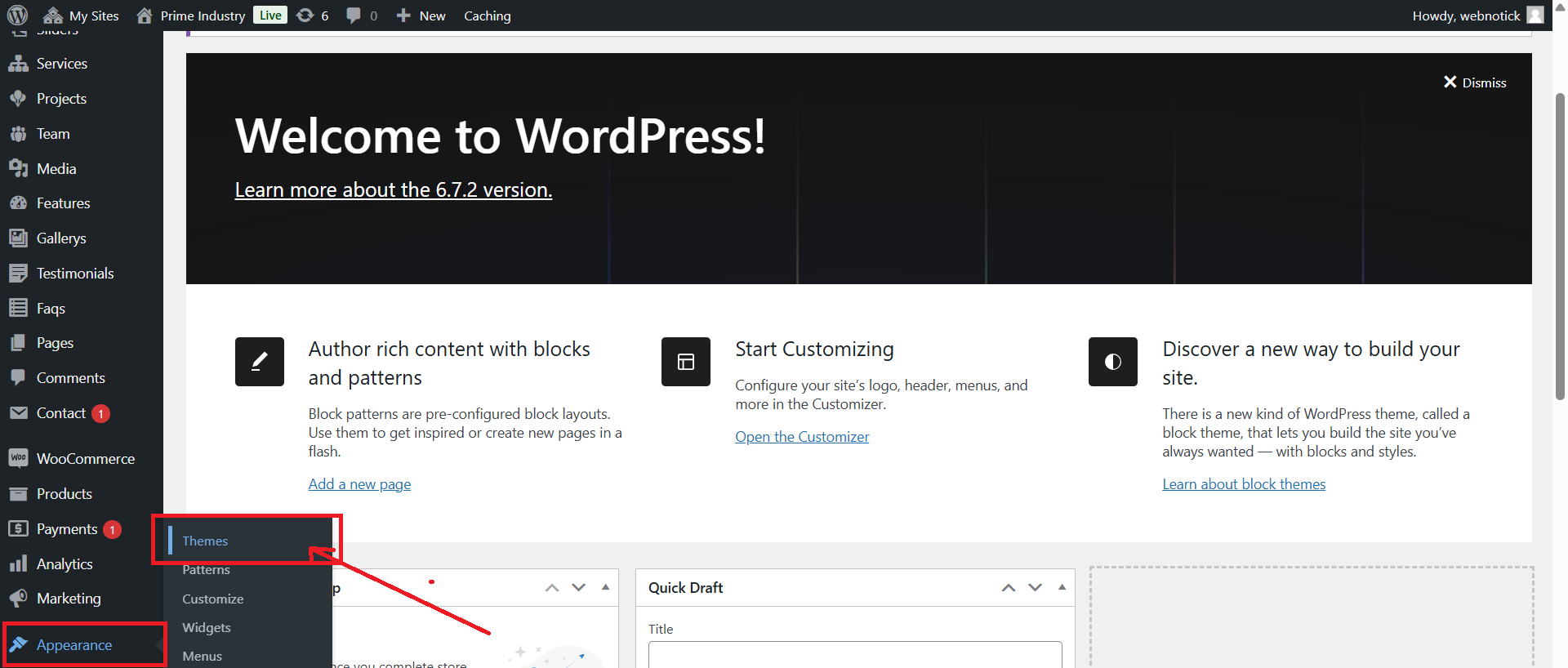Click the Pages sidebar icon
The height and width of the screenshot is (668, 1568).
pyautogui.click(x=18, y=343)
